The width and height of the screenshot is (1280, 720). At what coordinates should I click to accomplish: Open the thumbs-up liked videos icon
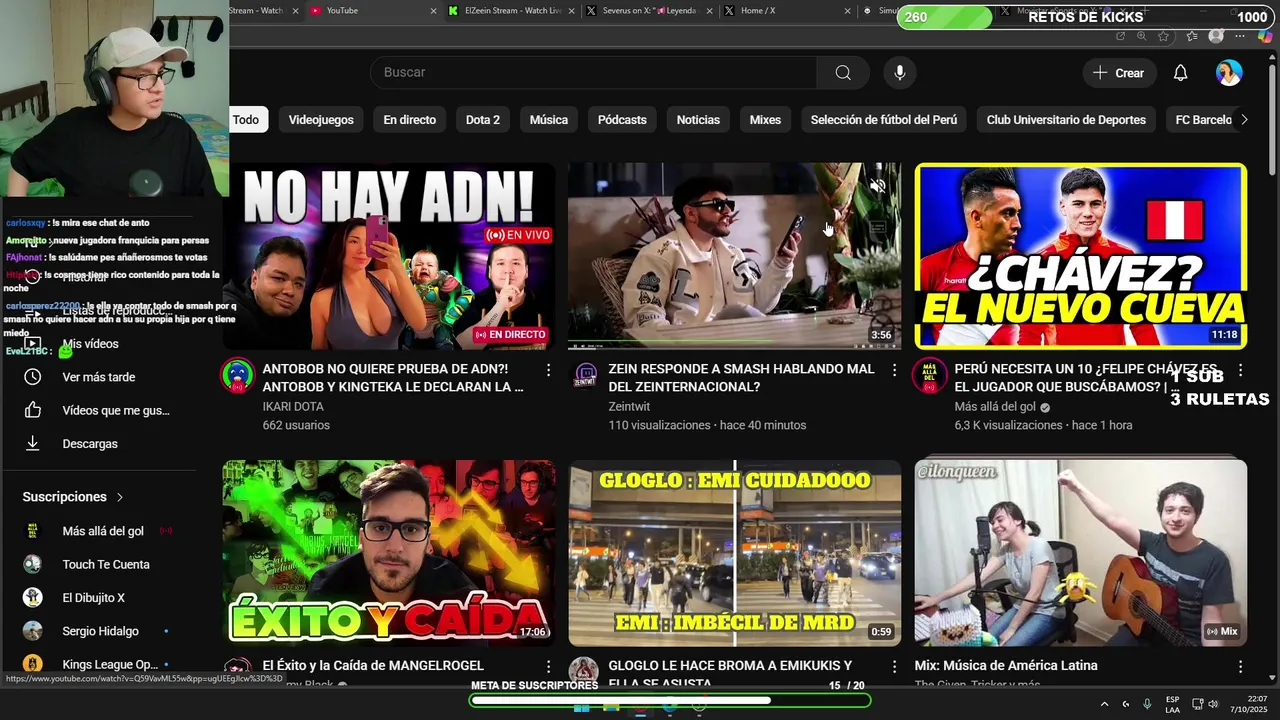tap(33, 410)
